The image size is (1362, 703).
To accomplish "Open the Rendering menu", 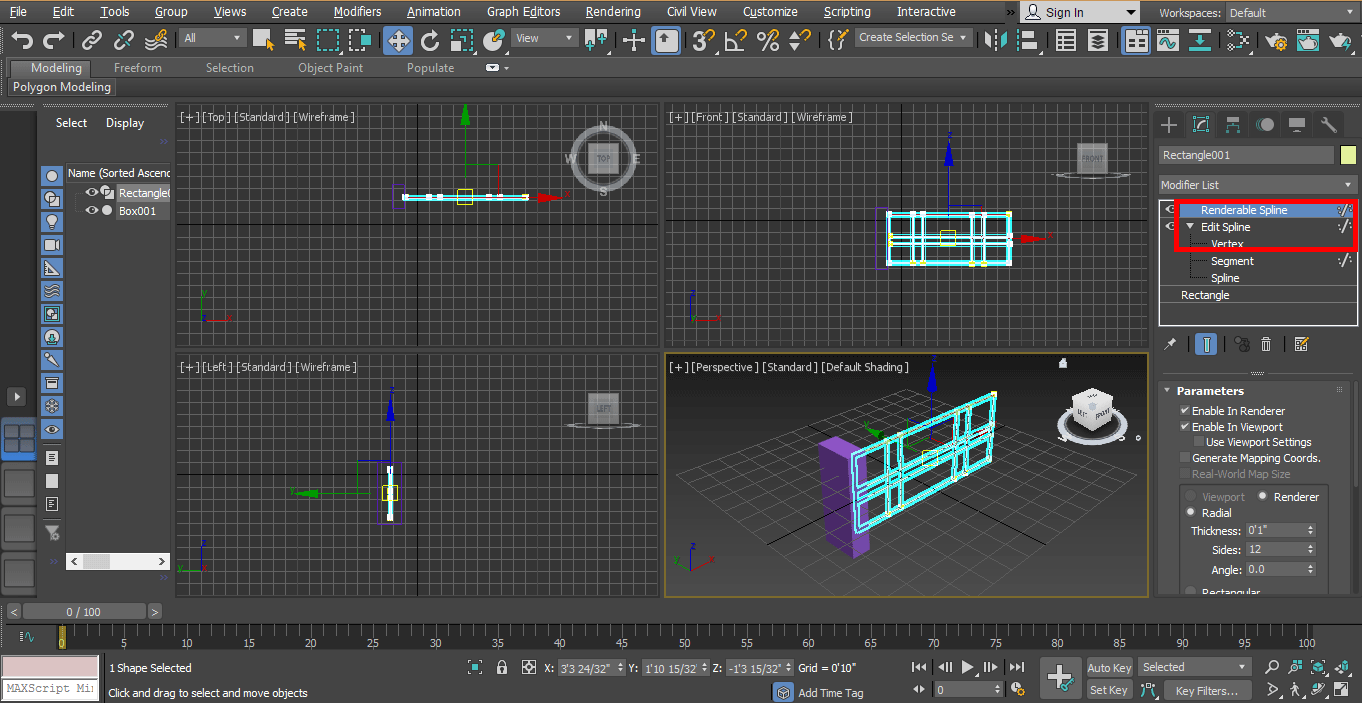I will (x=613, y=11).
